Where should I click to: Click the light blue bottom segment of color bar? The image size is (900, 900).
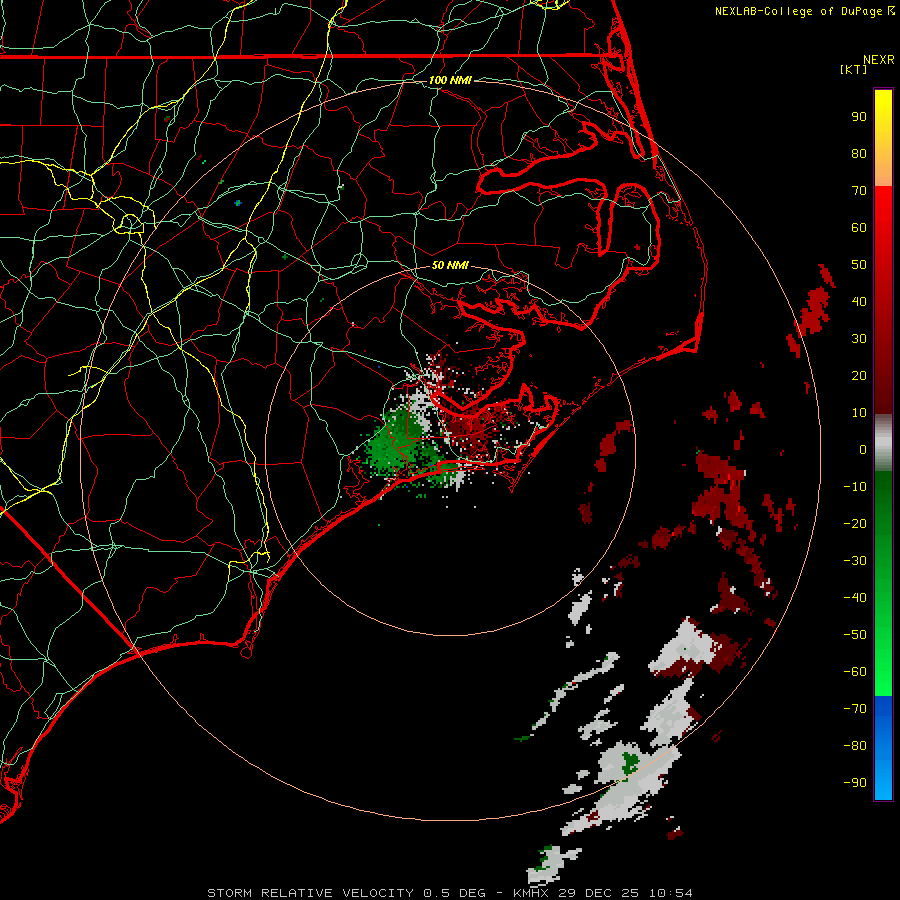pyautogui.click(x=883, y=783)
